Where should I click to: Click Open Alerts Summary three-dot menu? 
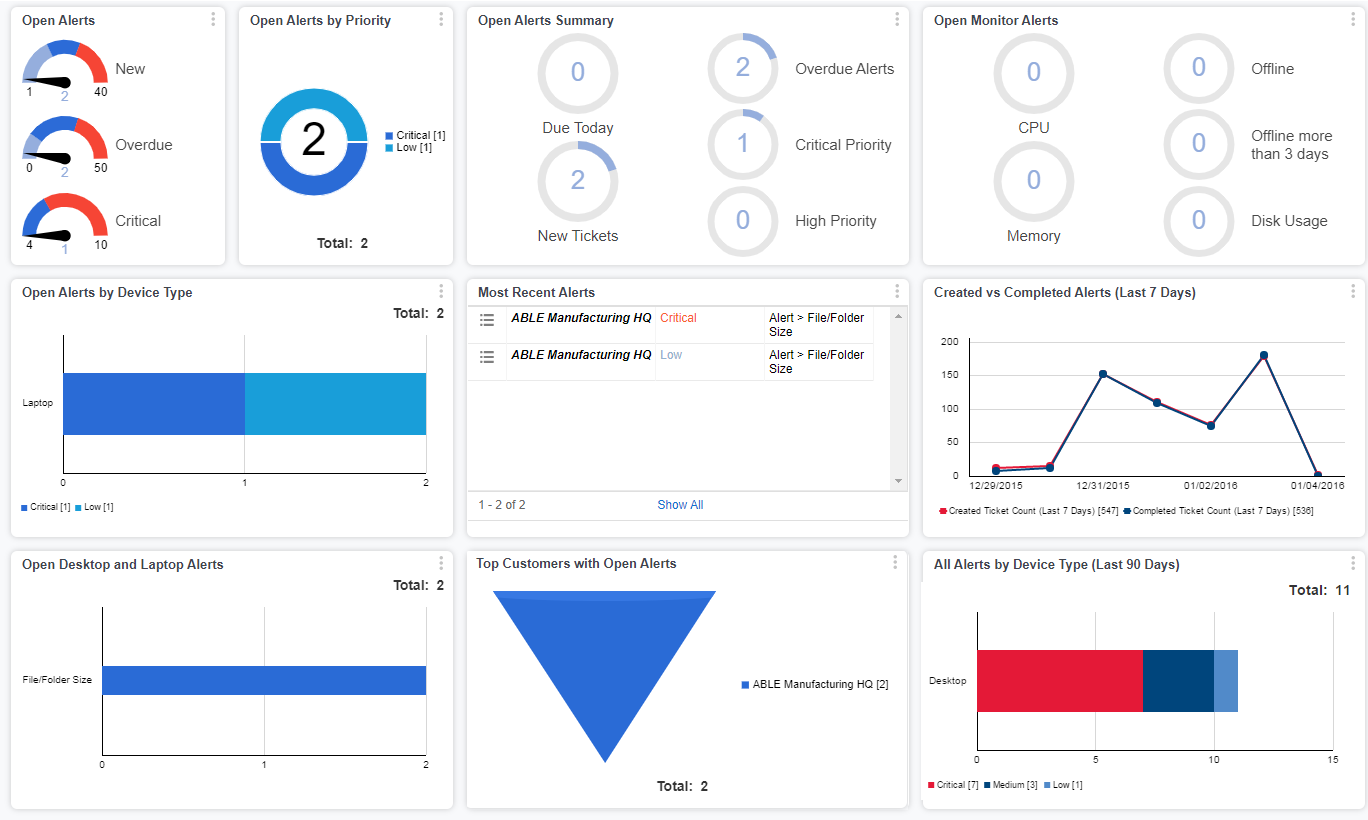tap(896, 20)
